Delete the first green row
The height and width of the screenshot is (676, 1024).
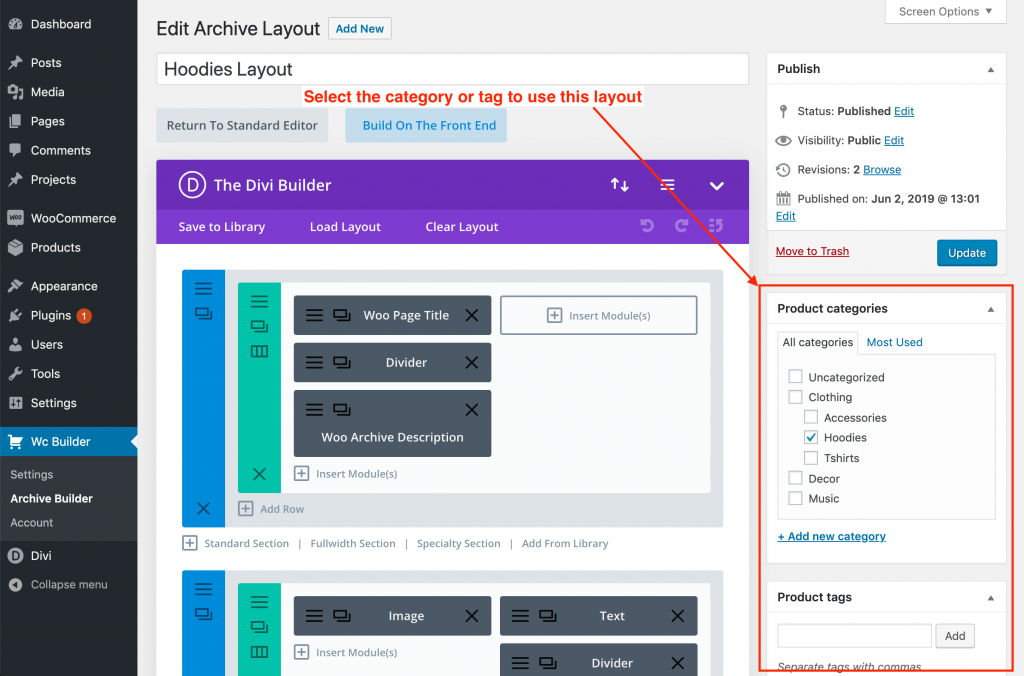[259, 474]
